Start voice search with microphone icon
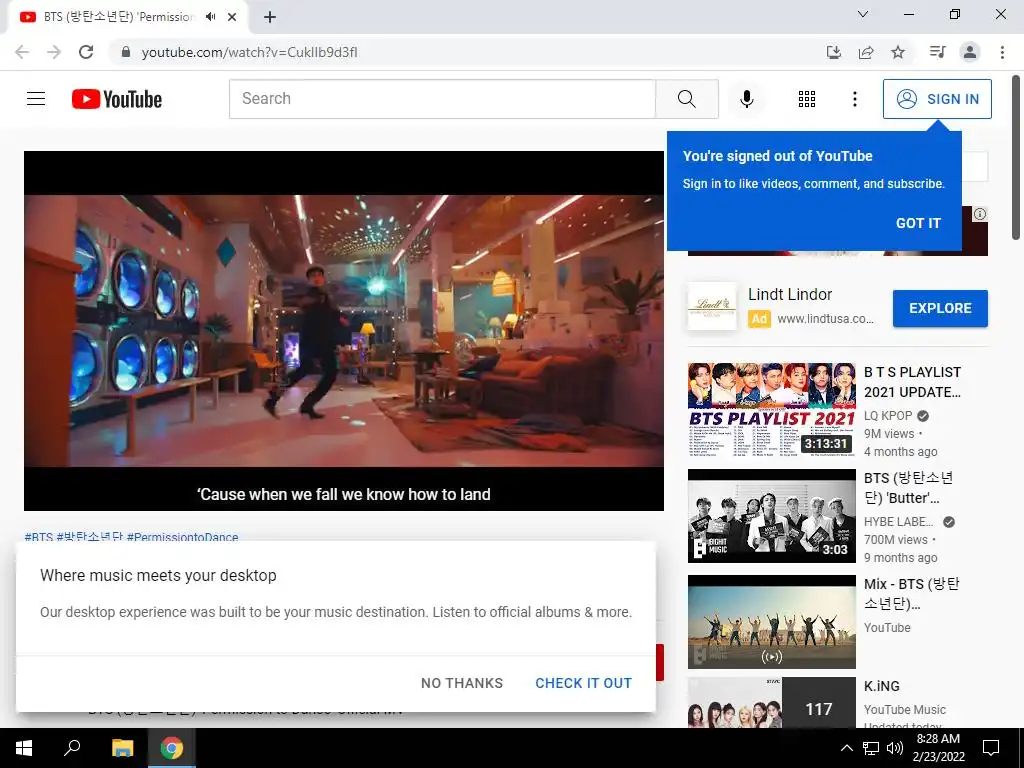 point(746,99)
